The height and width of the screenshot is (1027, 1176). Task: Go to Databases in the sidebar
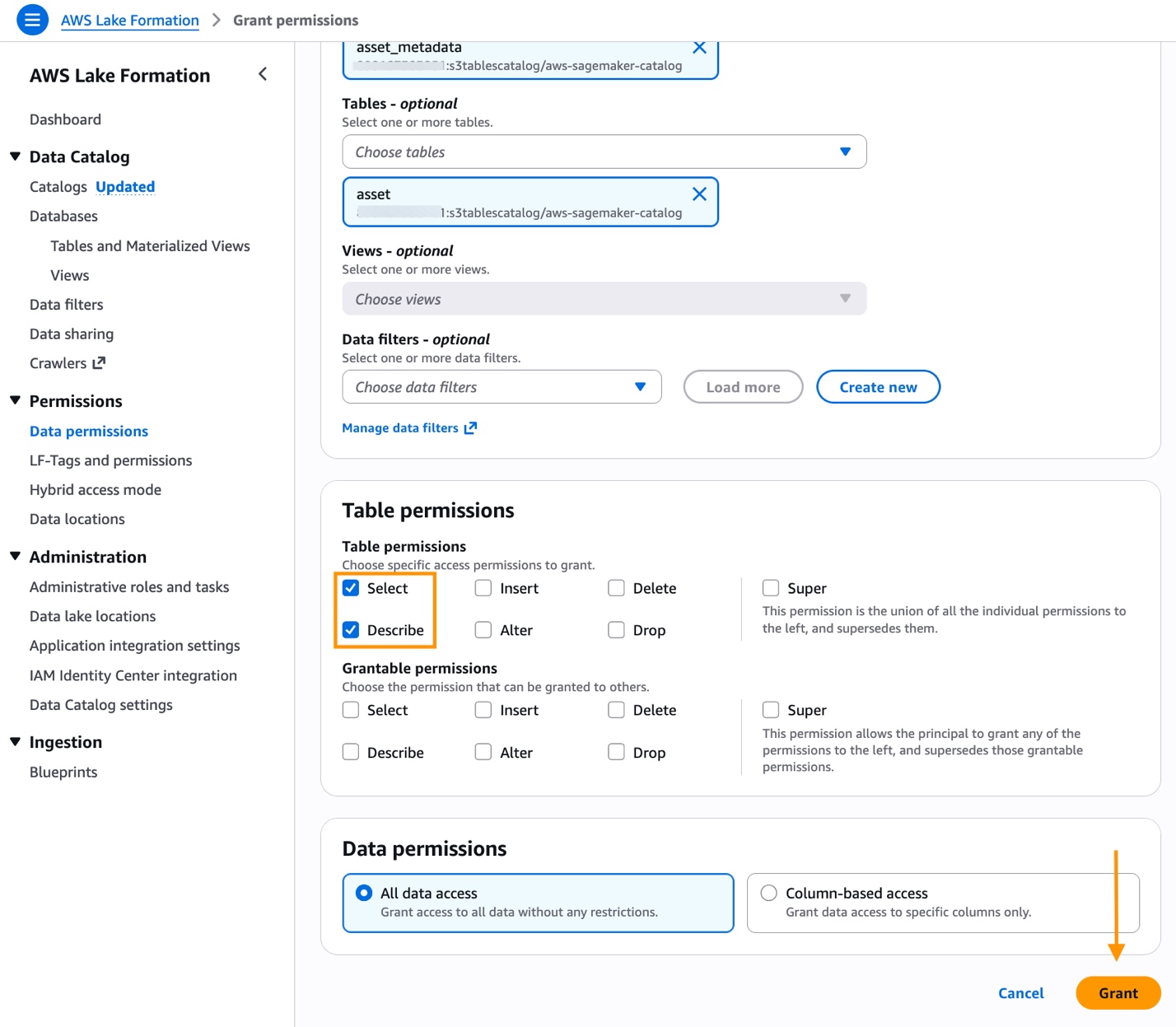(63, 216)
